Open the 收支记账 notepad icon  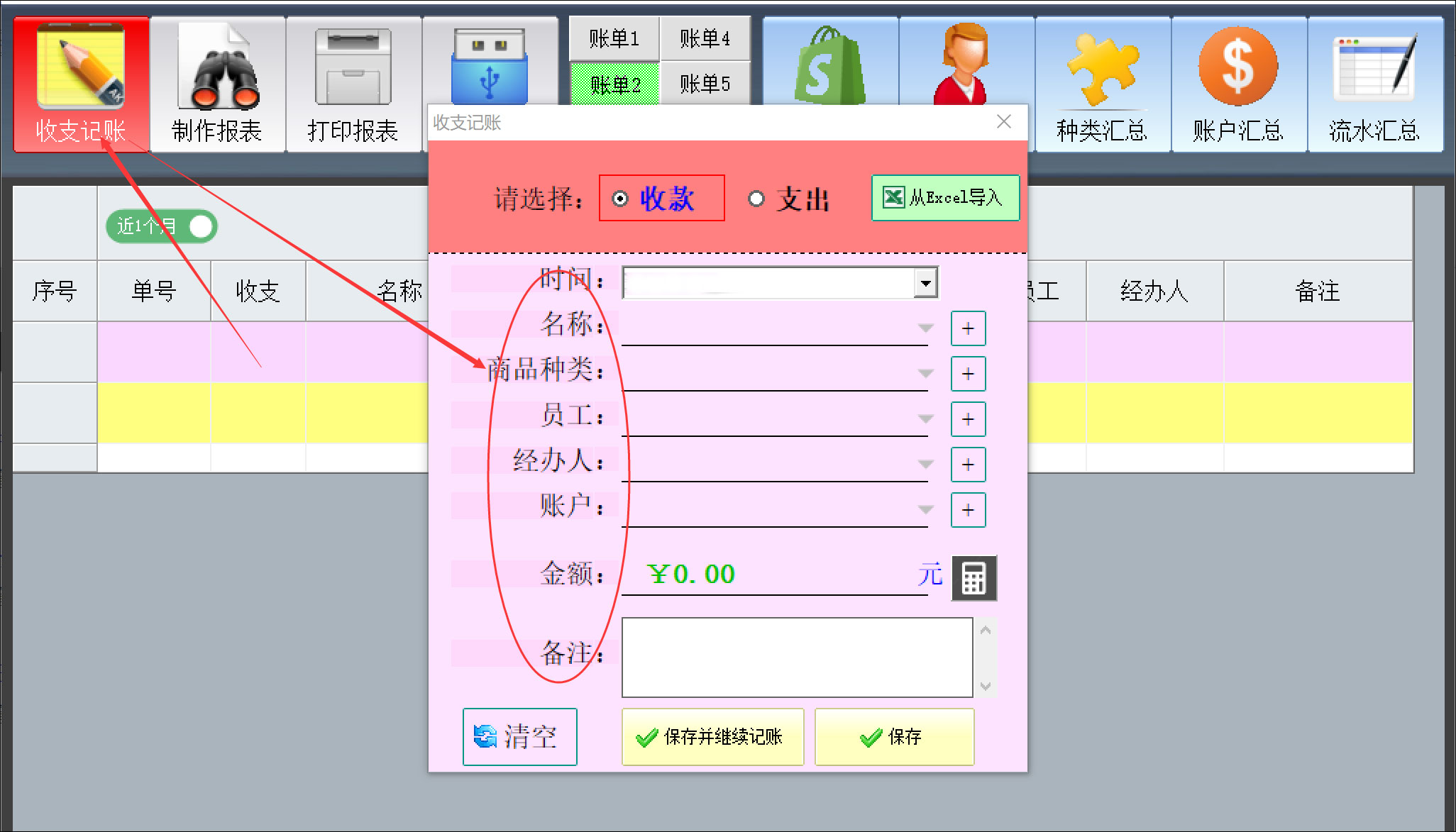(x=81, y=67)
